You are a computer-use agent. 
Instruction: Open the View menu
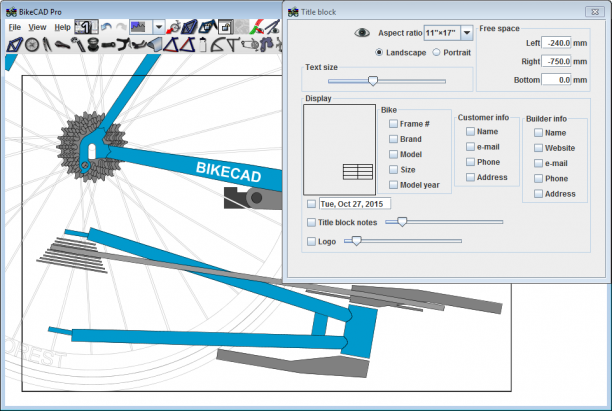[37, 27]
